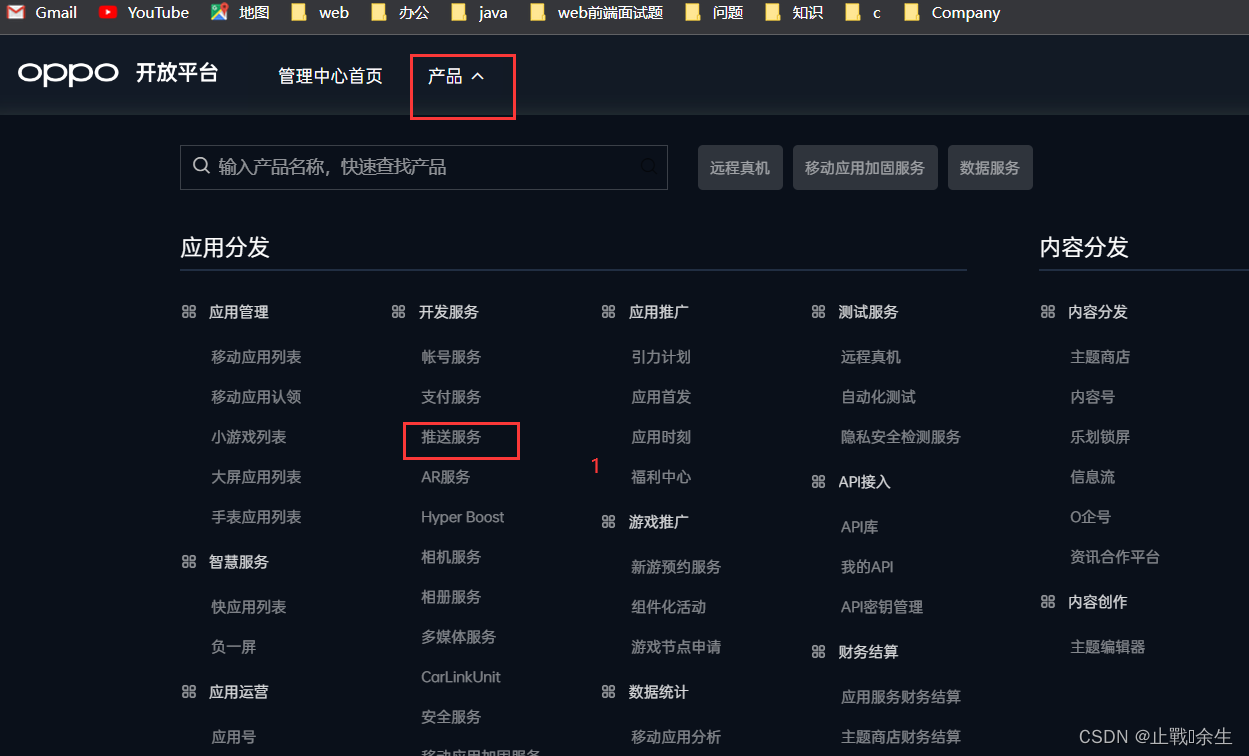The height and width of the screenshot is (756, 1249).
Task: Click the grid icon beside 内容创作
Action: [1048, 602]
